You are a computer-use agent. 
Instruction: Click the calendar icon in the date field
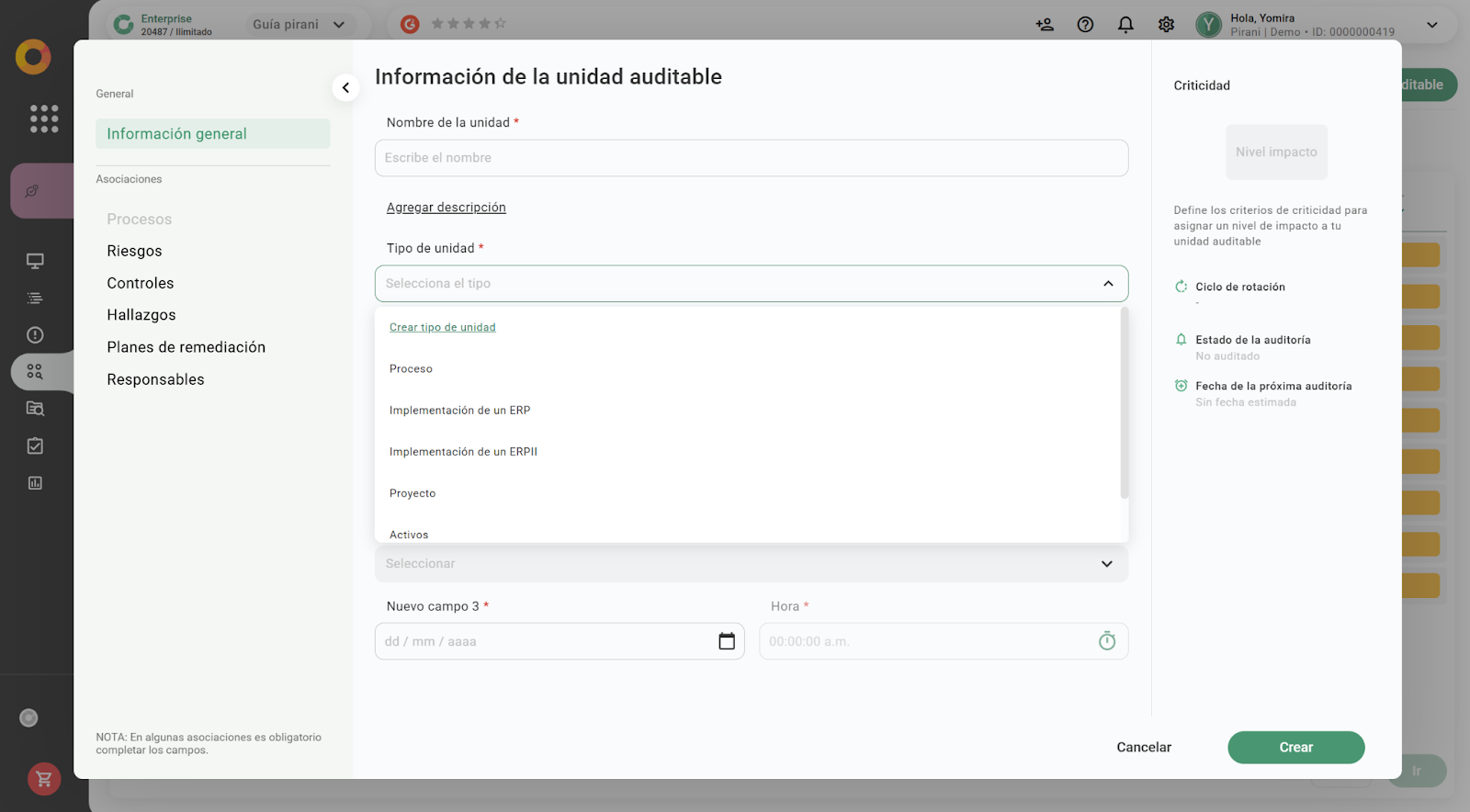point(726,641)
